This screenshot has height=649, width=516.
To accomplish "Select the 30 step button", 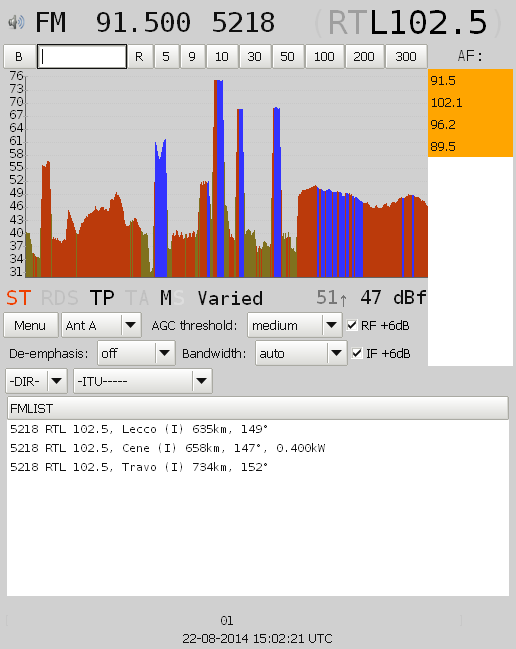I will point(254,56).
